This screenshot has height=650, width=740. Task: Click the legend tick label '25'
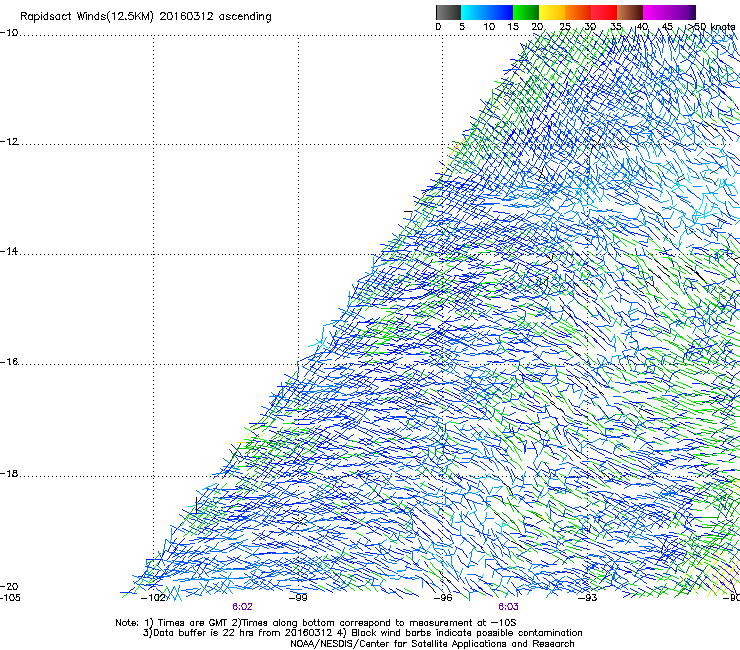[565, 27]
